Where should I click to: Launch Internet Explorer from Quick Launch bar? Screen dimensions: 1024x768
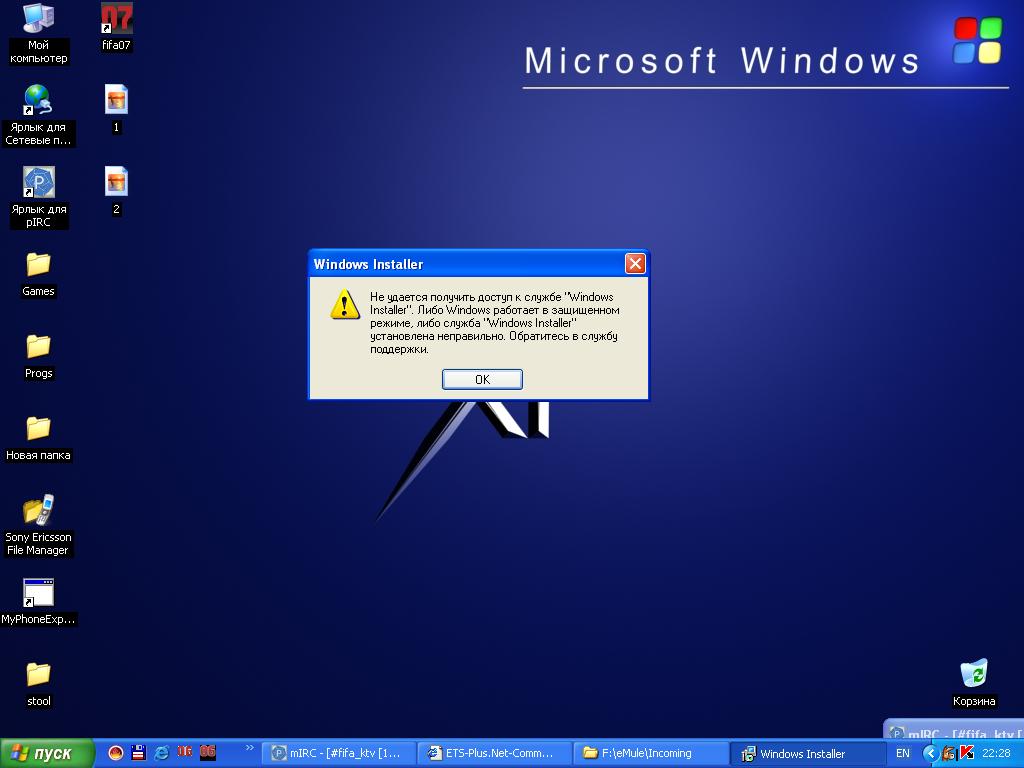(x=162, y=753)
